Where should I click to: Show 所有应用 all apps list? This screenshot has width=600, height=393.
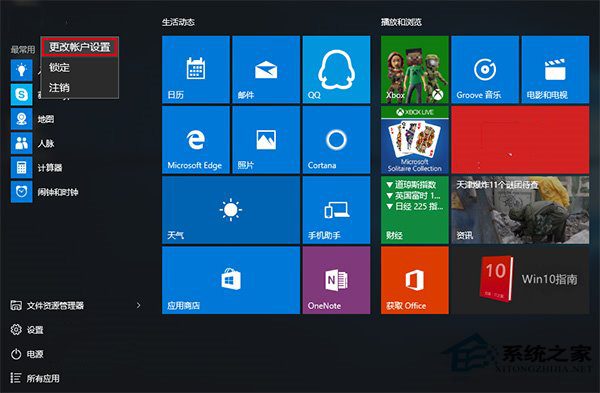(x=35, y=378)
